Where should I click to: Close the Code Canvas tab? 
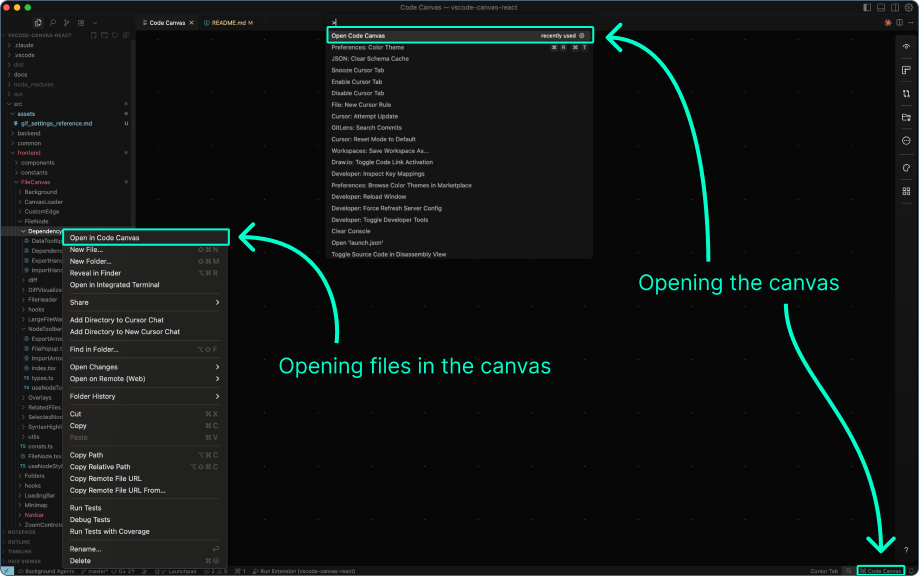pos(191,23)
